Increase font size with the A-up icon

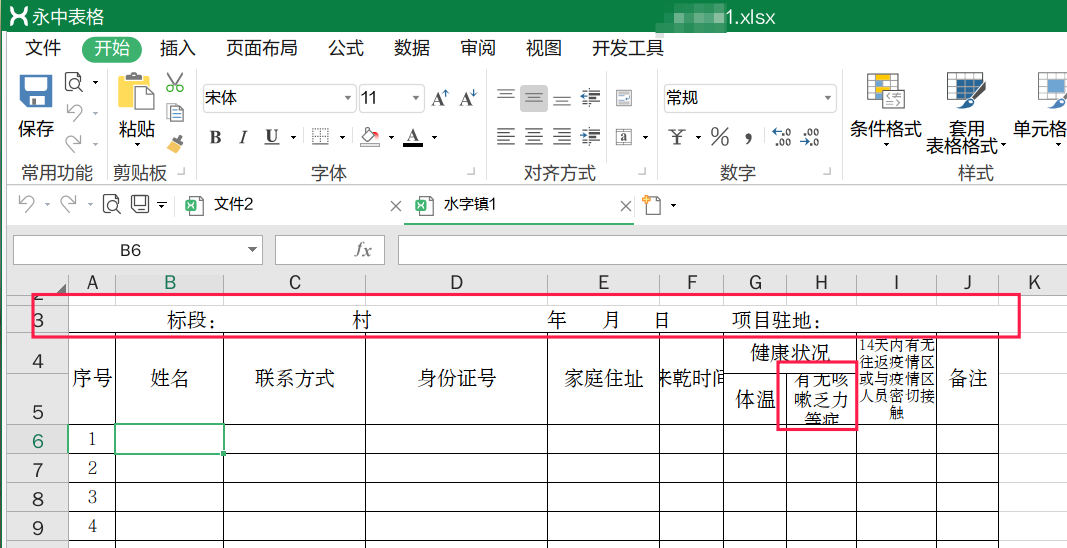[x=440, y=99]
